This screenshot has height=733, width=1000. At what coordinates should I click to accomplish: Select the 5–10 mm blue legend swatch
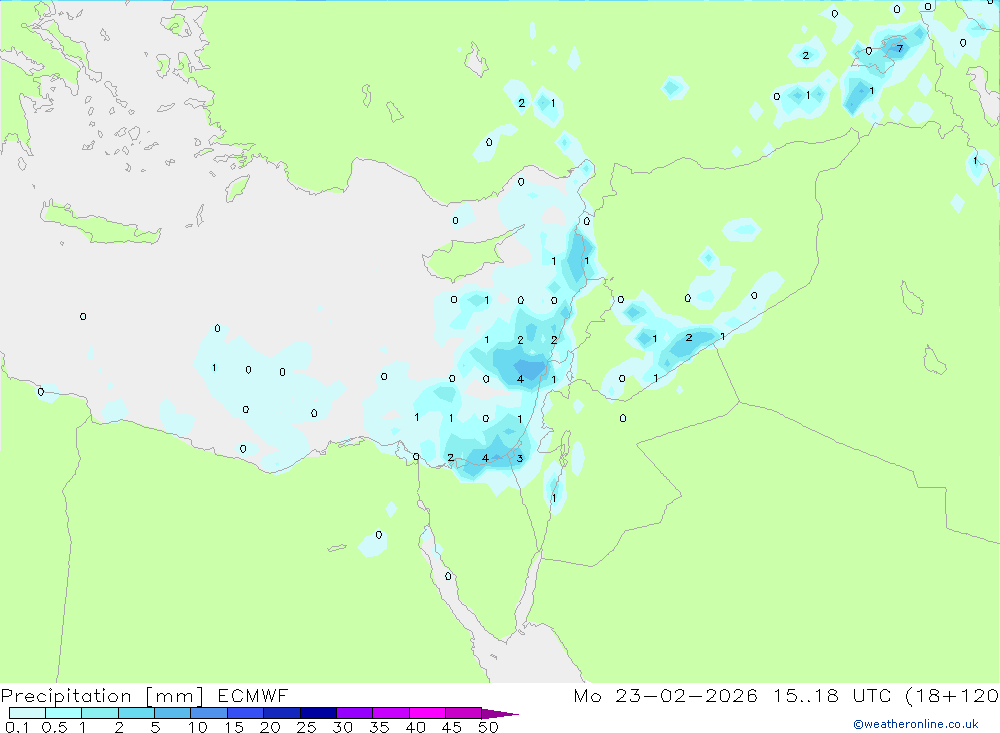172,713
